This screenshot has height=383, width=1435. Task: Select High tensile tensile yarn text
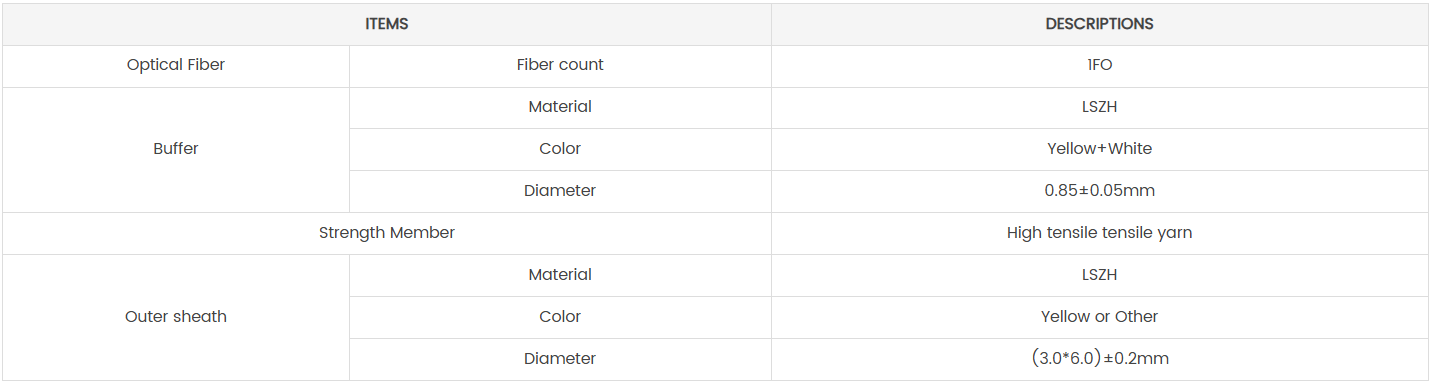[x=1099, y=233]
